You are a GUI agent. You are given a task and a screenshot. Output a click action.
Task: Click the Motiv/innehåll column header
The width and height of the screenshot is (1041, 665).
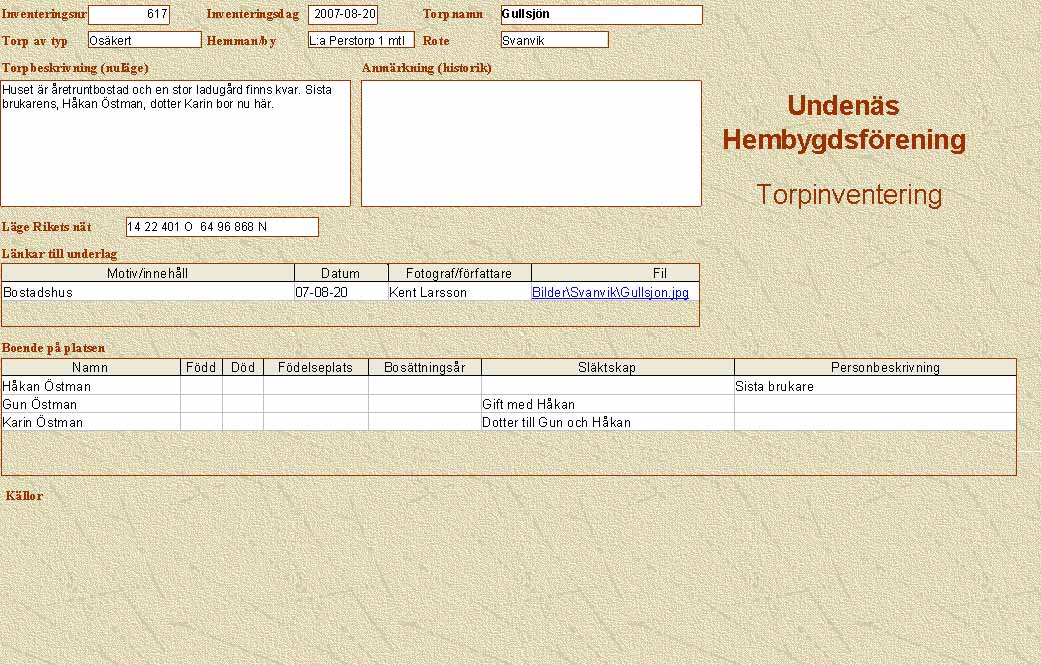point(148,273)
